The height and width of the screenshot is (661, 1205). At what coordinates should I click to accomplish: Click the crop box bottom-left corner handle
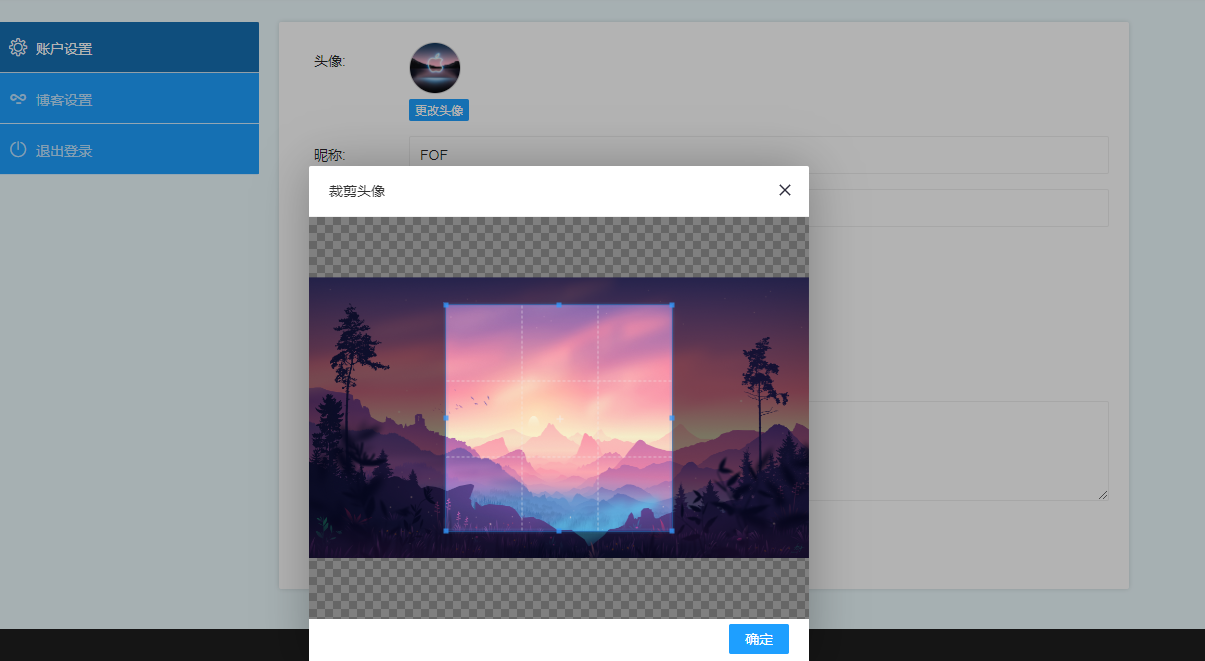446,531
